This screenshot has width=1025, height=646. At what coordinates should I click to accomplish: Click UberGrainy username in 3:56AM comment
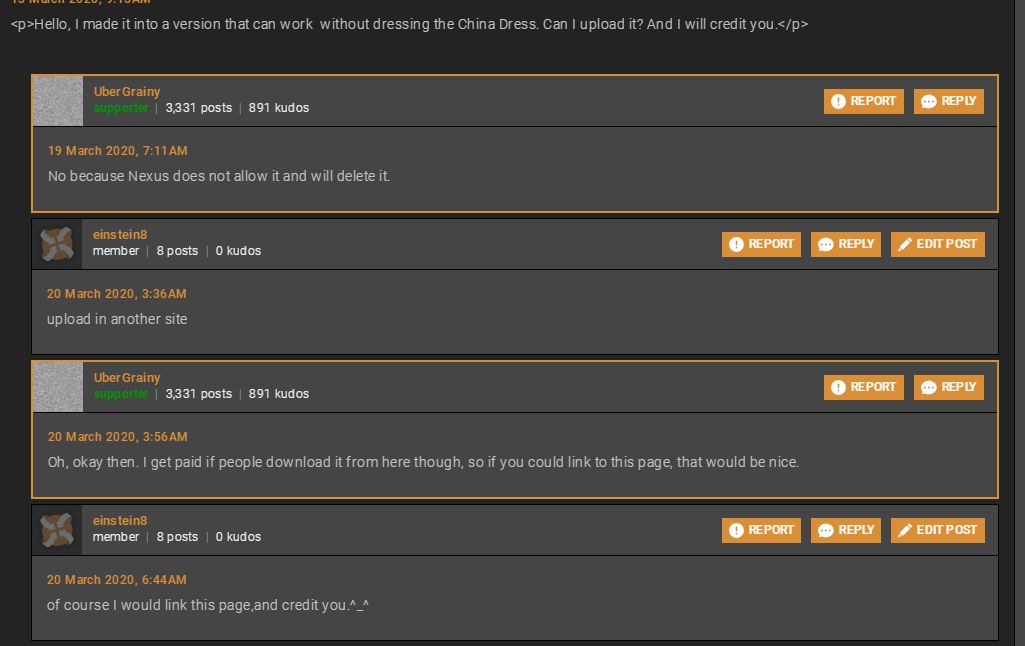click(127, 378)
